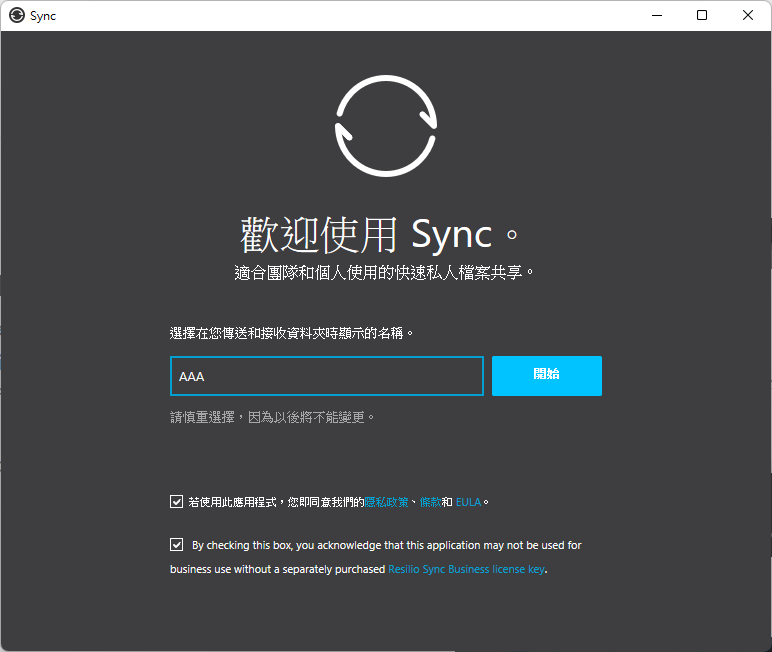Screen dimensions: 772x652
Task: Click the 歡迎使用 Sync heading text
Action: (379, 235)
